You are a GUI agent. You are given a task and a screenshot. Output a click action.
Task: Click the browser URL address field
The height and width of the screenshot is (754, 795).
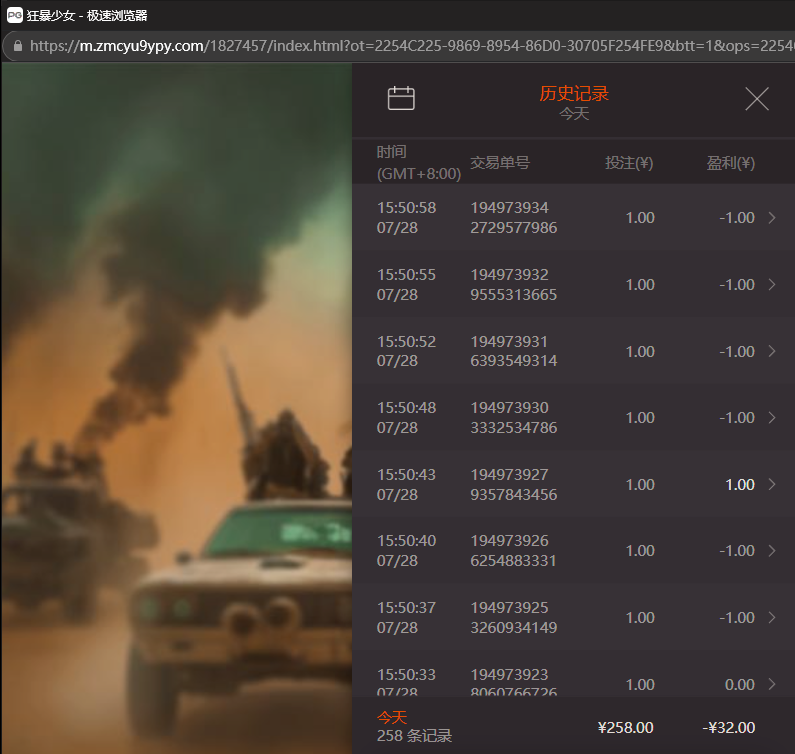(x=400, y=46)
